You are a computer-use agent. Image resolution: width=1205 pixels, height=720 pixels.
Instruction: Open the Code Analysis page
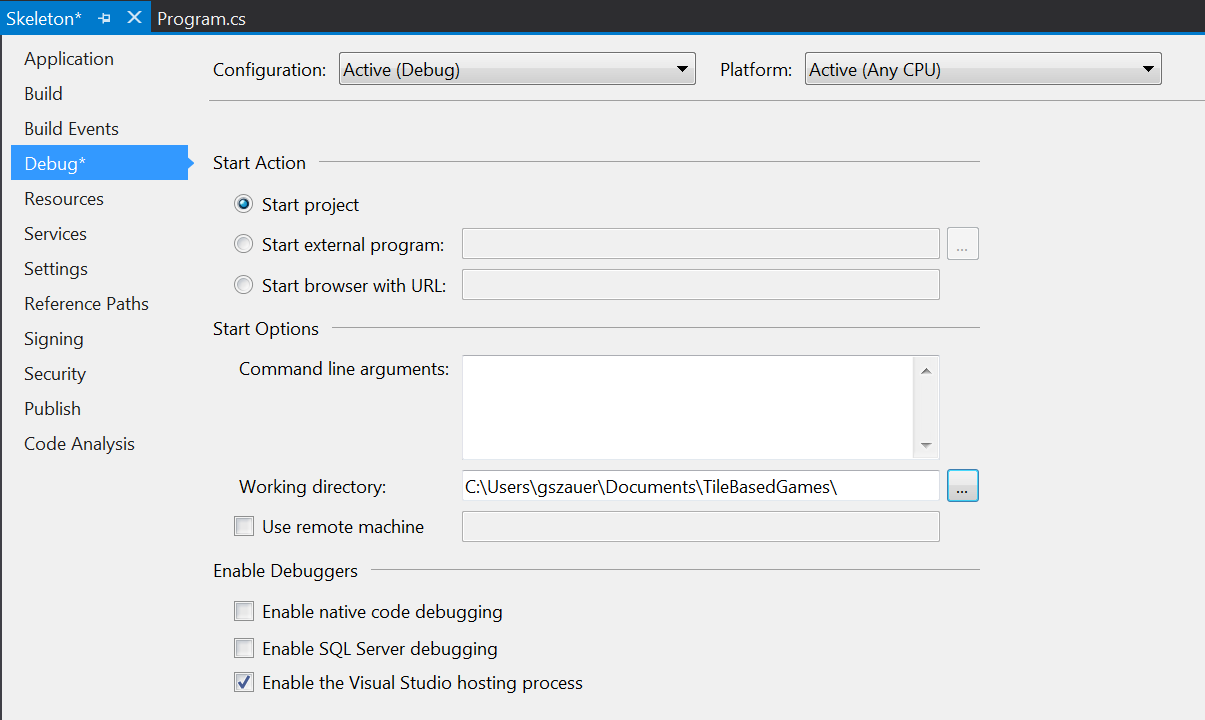(79, 444)
